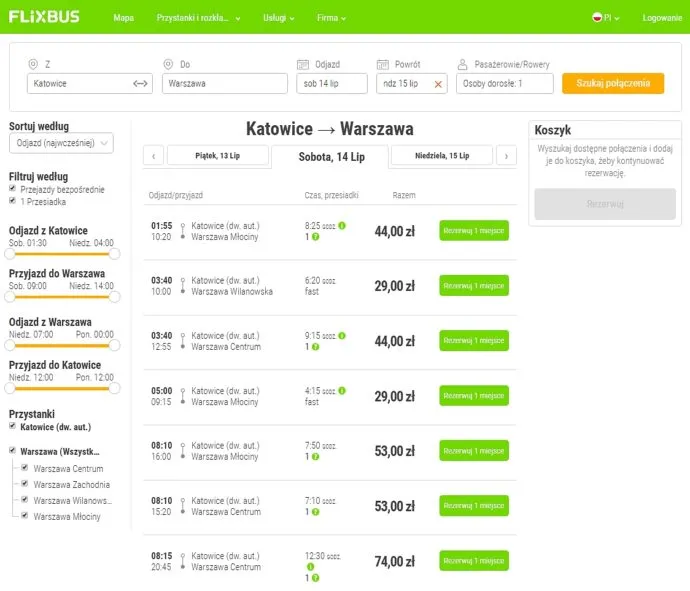The width and height of the screenshot is (690, 591).
Task: Toggle the Przejazdy bezpośrednie filter
Action: click(x=13, y=188)
